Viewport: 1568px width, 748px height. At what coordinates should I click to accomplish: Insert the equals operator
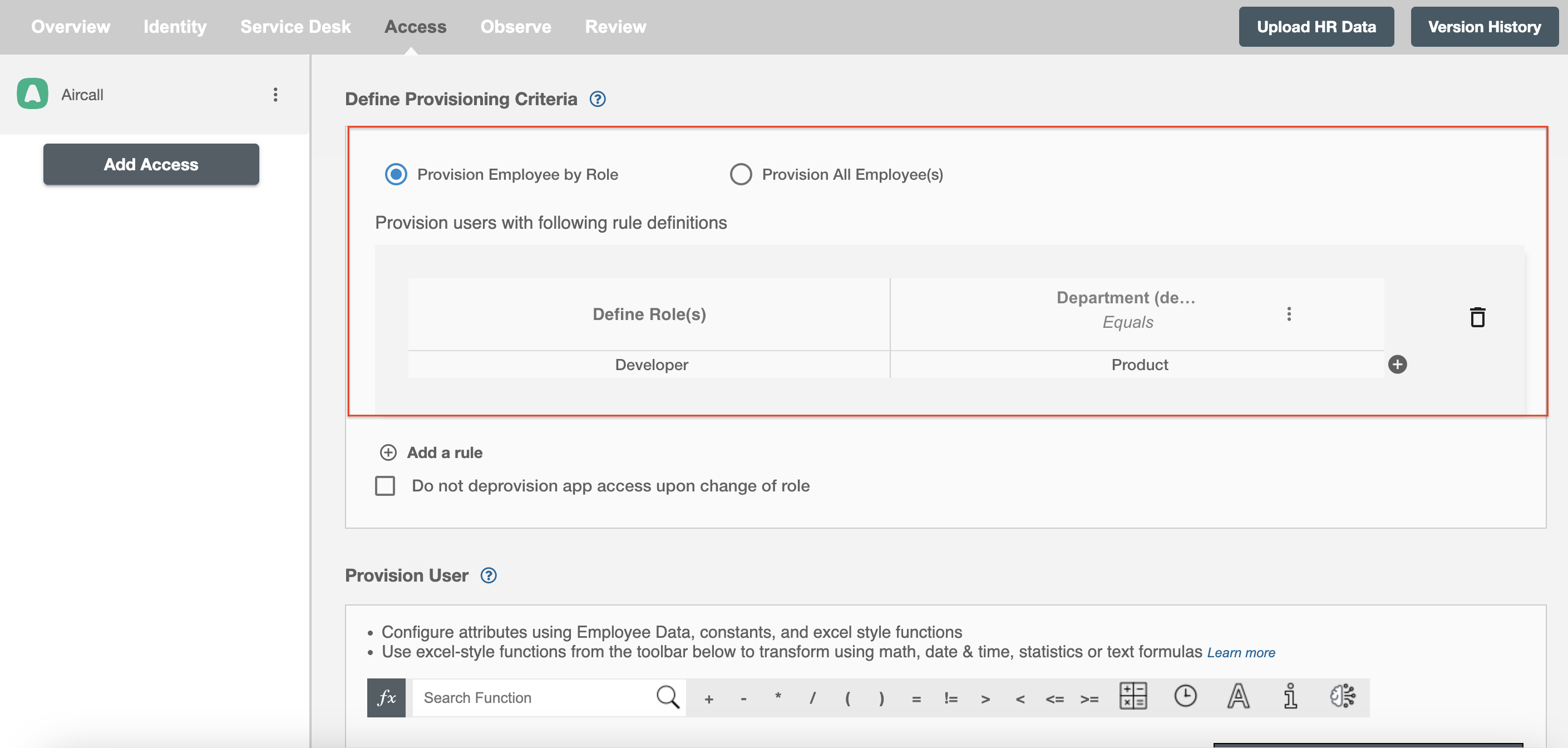pyautogui.click(x=916, y=700)
